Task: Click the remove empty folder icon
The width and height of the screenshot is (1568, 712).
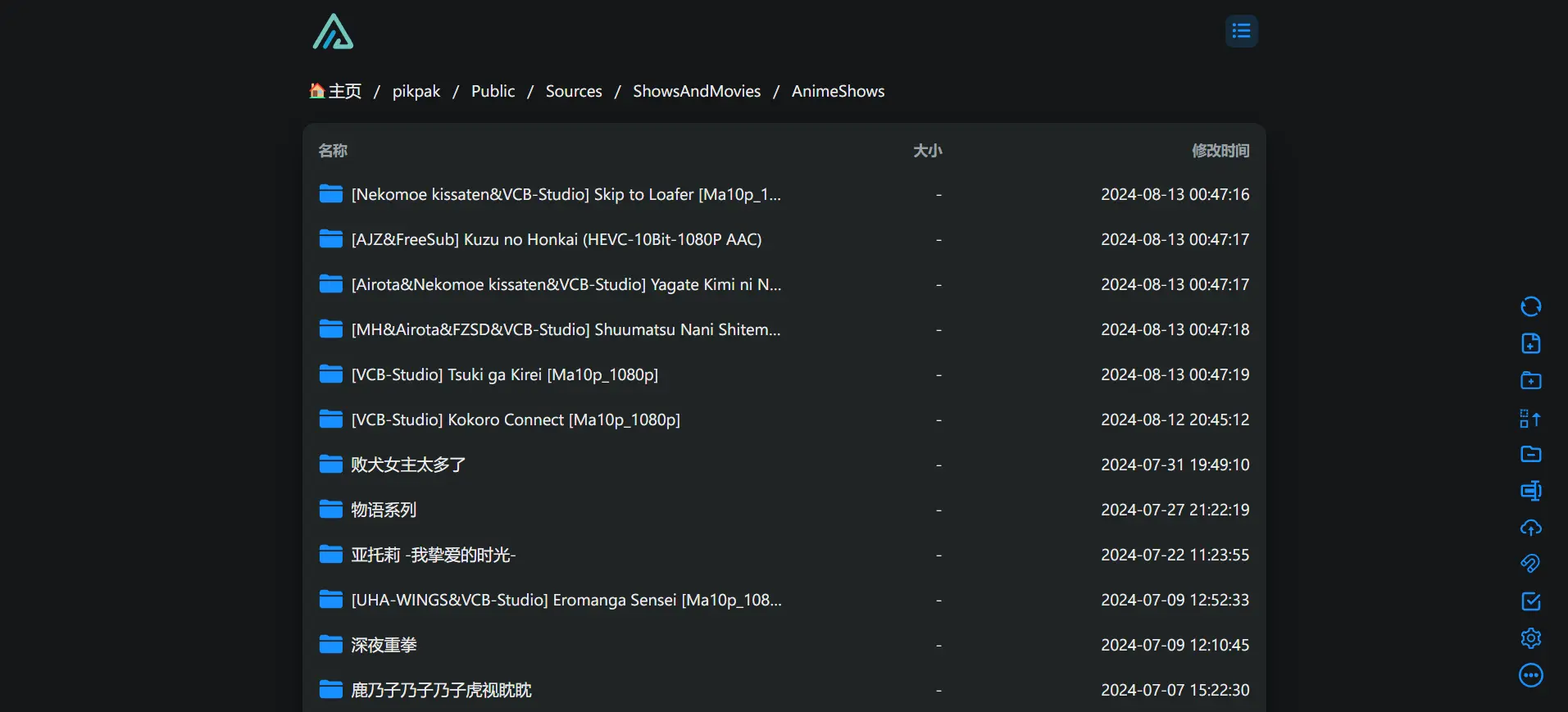Action: point(1530,454)
